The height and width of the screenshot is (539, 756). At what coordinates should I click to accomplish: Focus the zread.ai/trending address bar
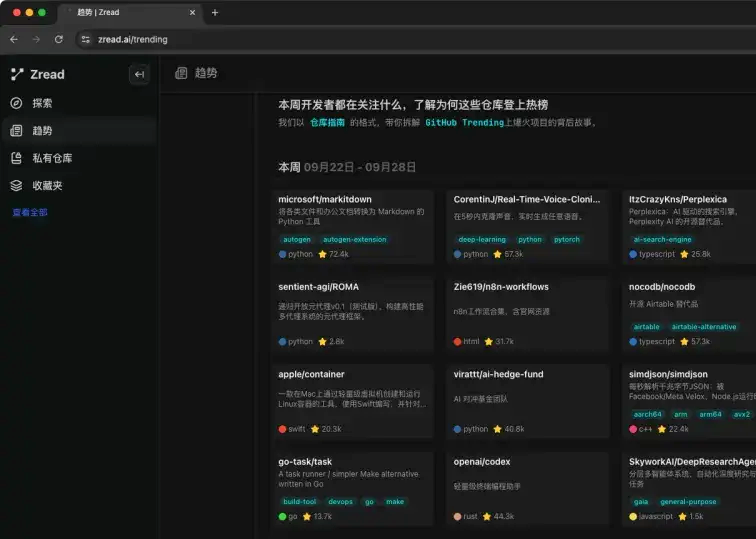tap(415, 40)
